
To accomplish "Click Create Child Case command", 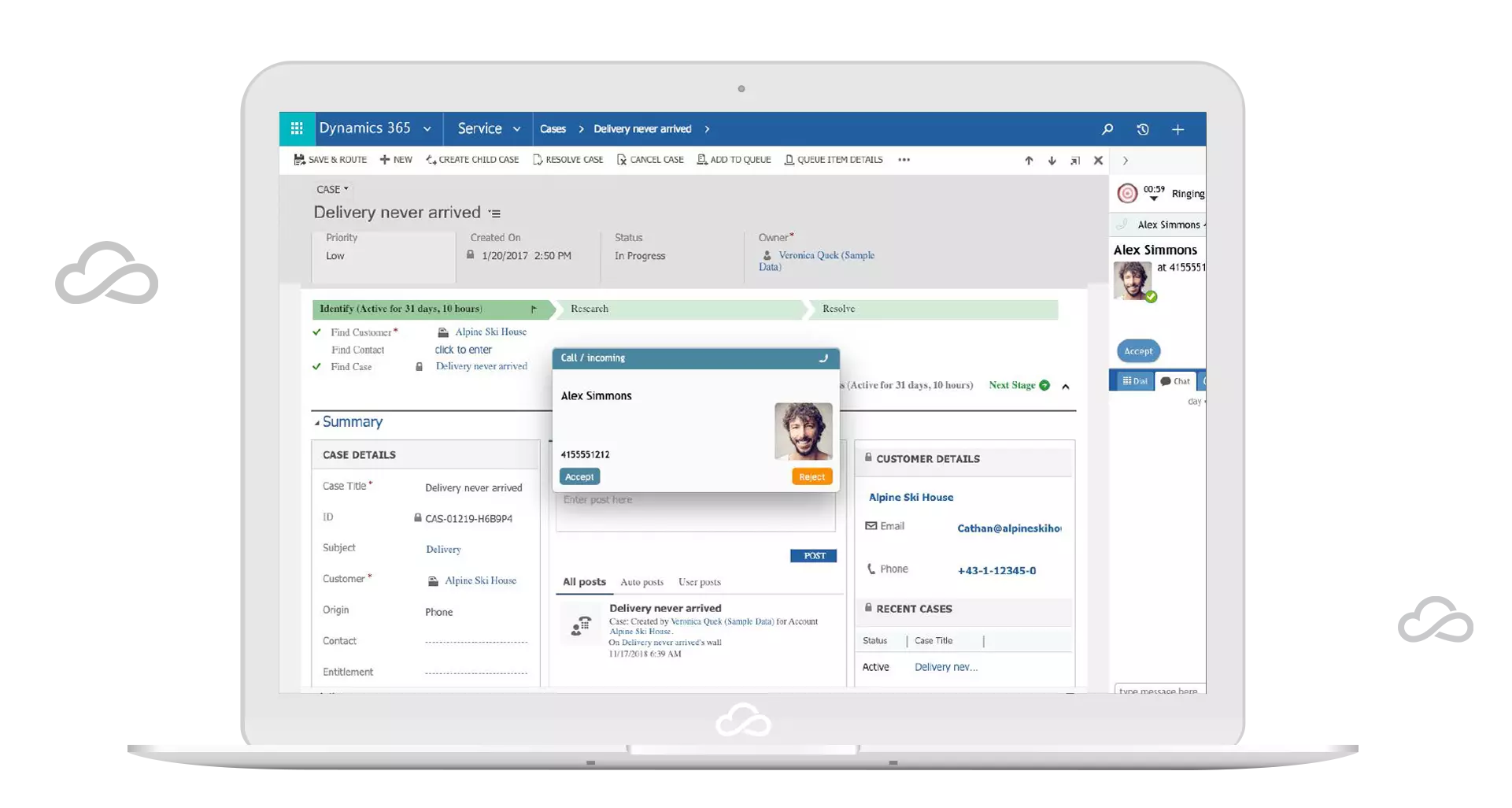I will pyautogui.click(x=472, y=160).
